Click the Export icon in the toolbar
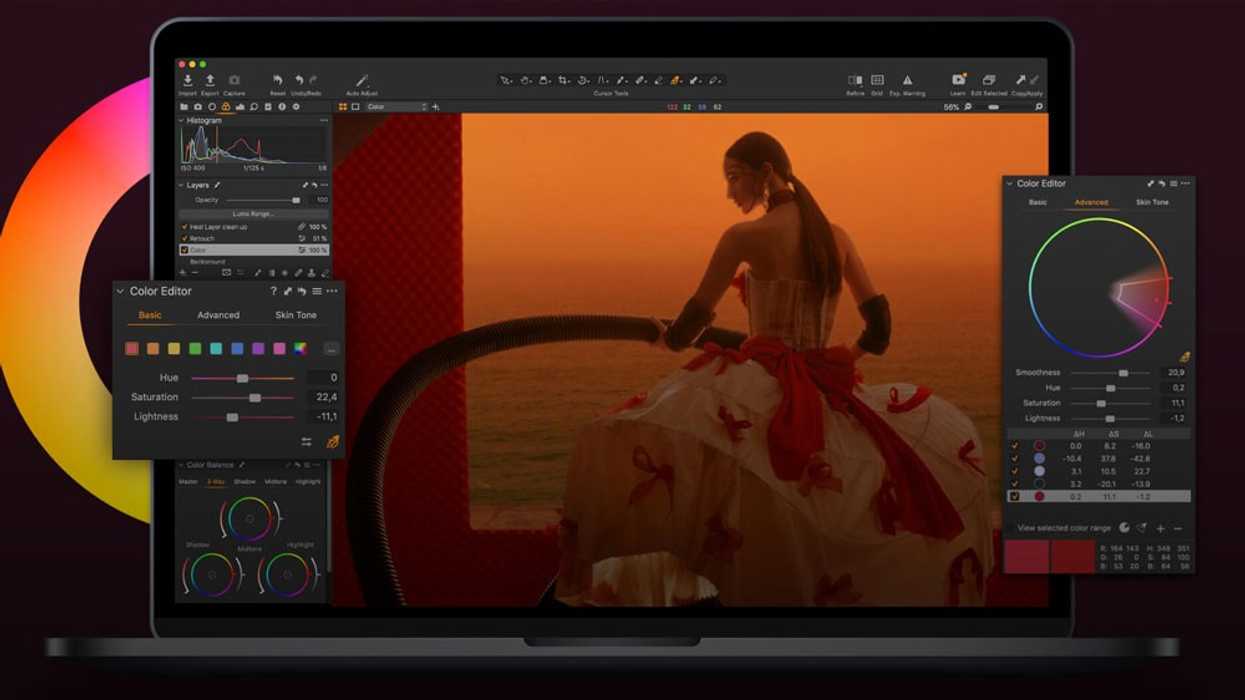 pyautogui.click(x=210, y=80)
